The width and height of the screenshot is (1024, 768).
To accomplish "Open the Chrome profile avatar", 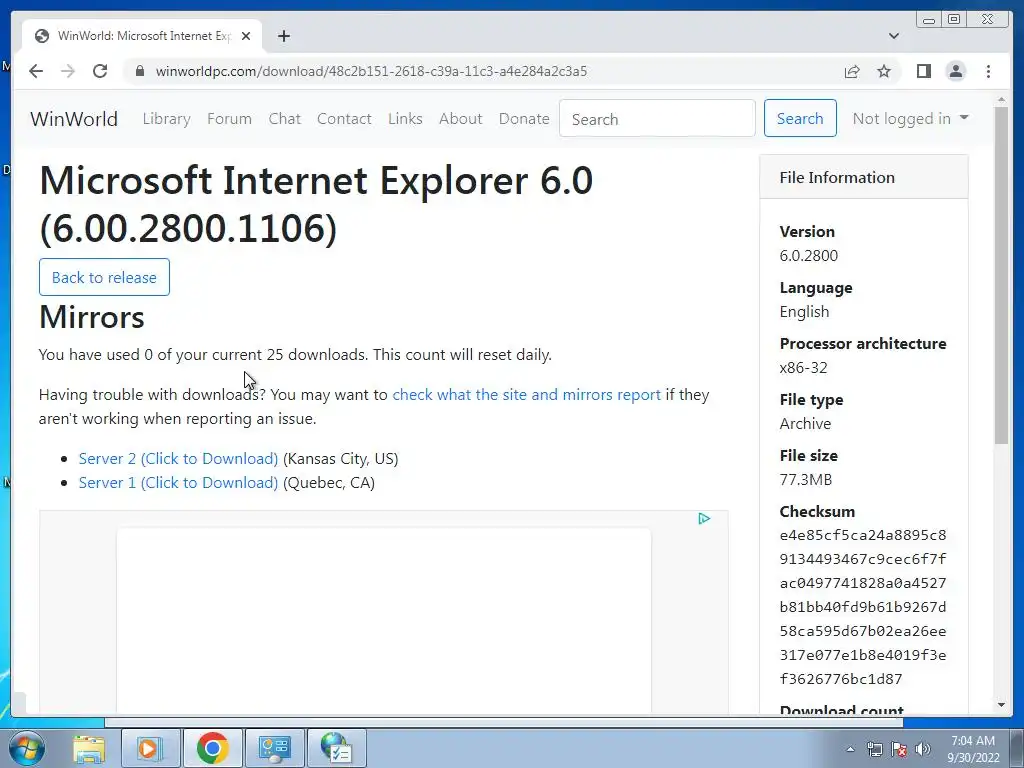I will tap(955, 71).
